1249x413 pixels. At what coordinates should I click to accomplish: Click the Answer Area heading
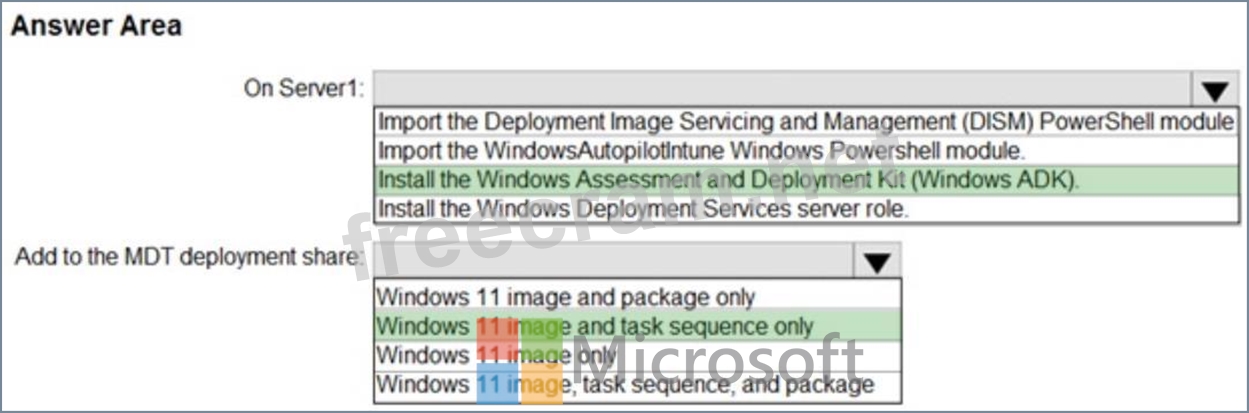pyautogui.click(x=96, y=25)
